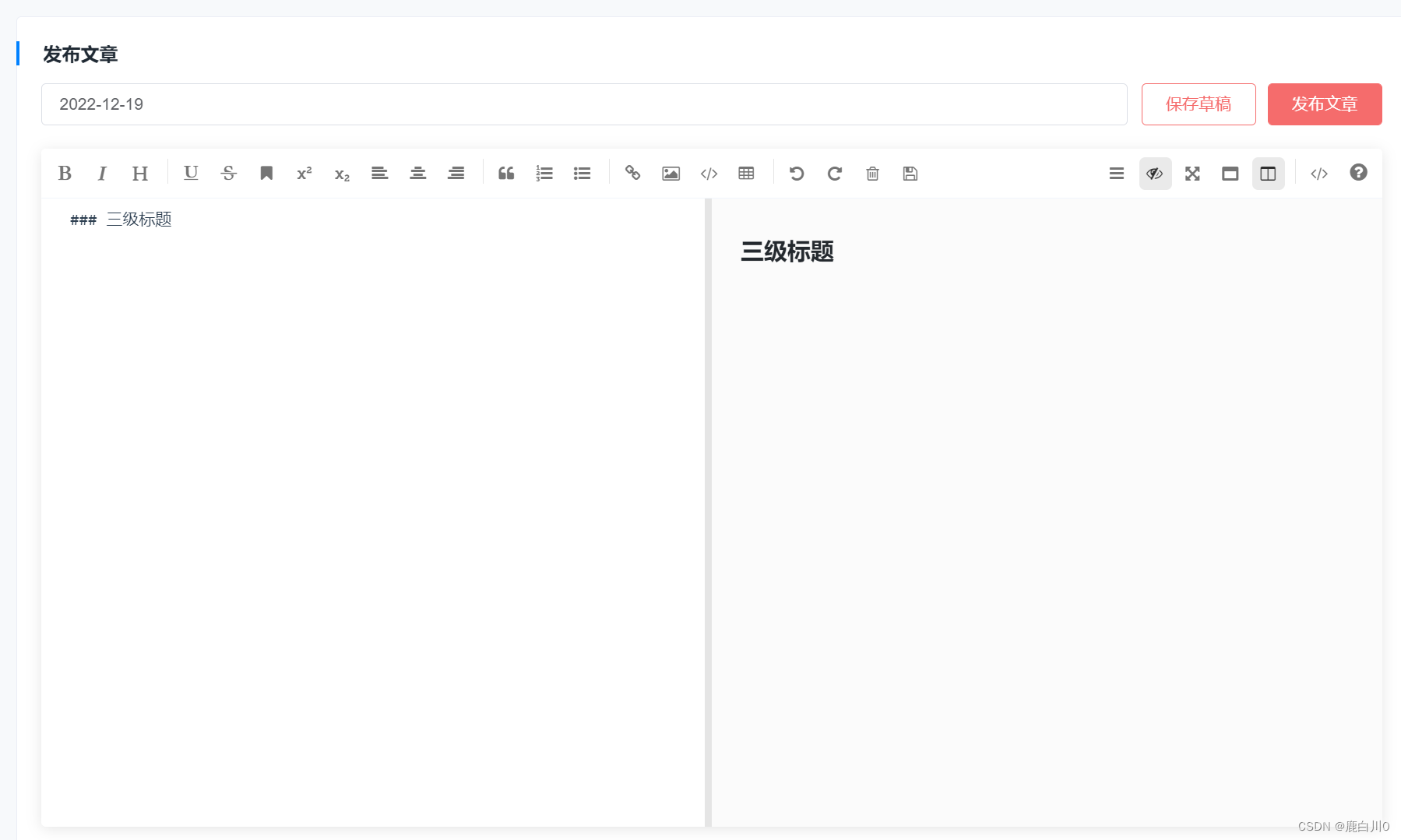1401x840 pixels.
Task: Toggle single/double column view
Action: point(1268,173)
